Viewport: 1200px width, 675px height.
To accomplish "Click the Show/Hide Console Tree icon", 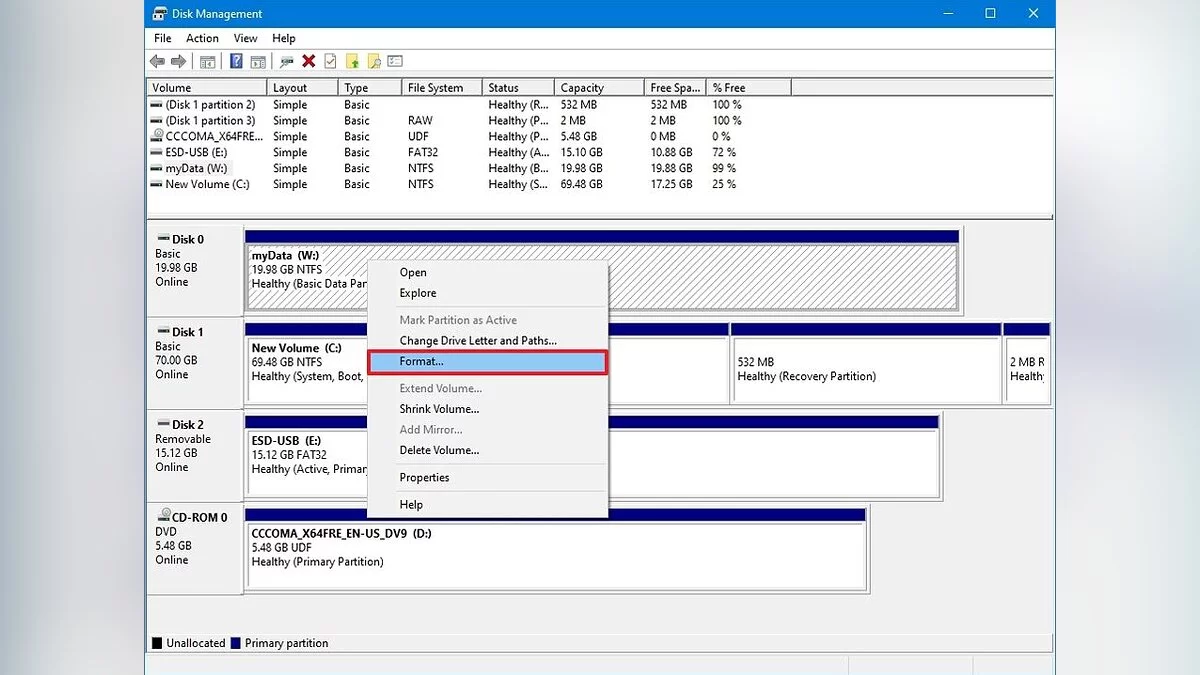I will click(208, 62).
